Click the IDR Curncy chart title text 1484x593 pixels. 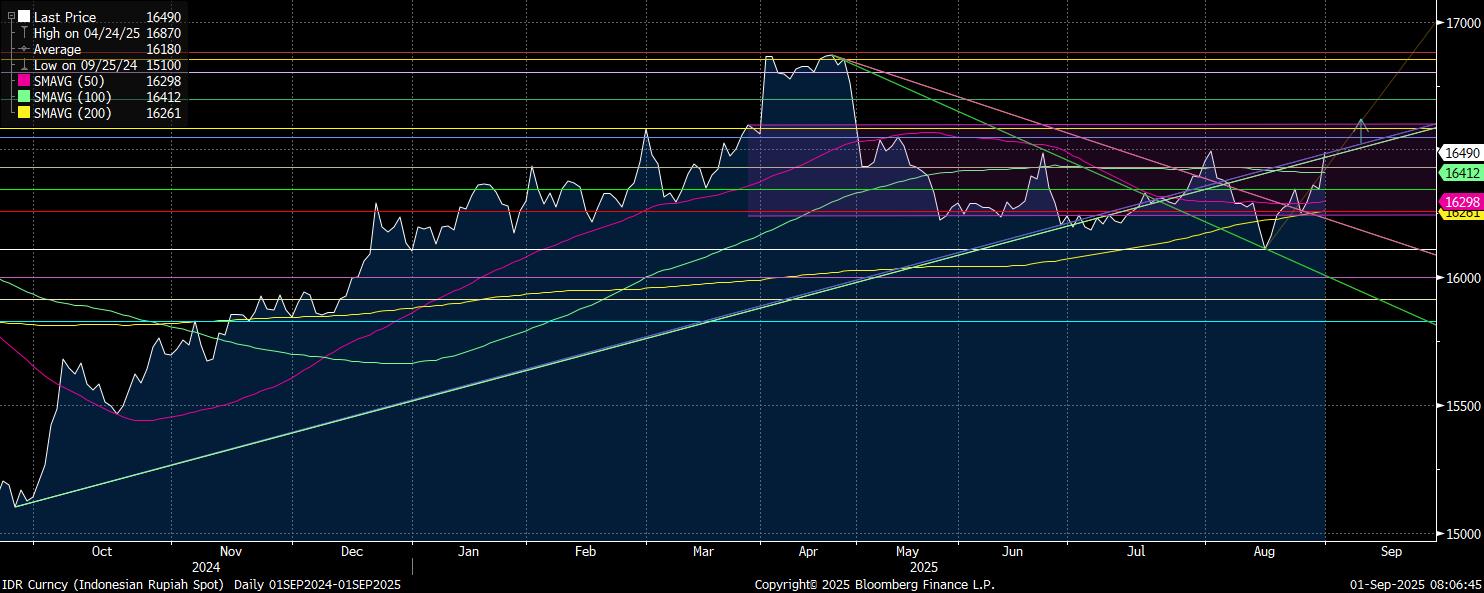[200, 584]
